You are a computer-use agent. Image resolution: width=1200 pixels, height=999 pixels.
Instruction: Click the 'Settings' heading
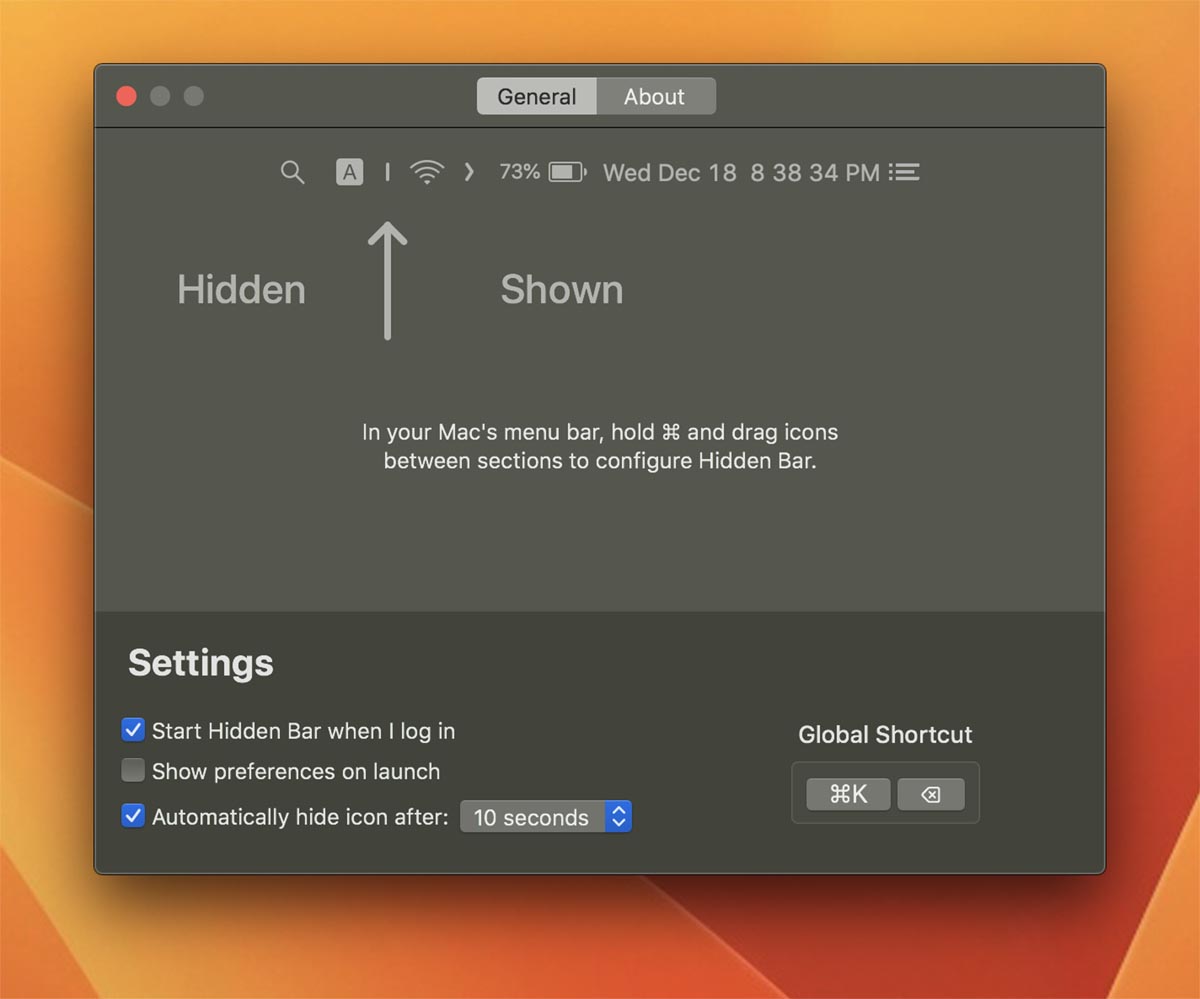(201, 663)
